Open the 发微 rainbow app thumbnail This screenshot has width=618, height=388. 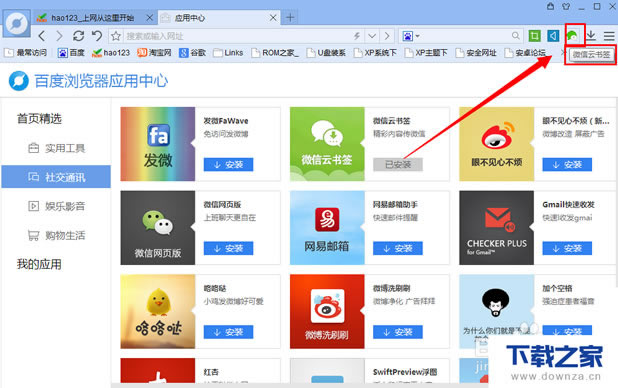pyautogui.click(x=158, y=144)
